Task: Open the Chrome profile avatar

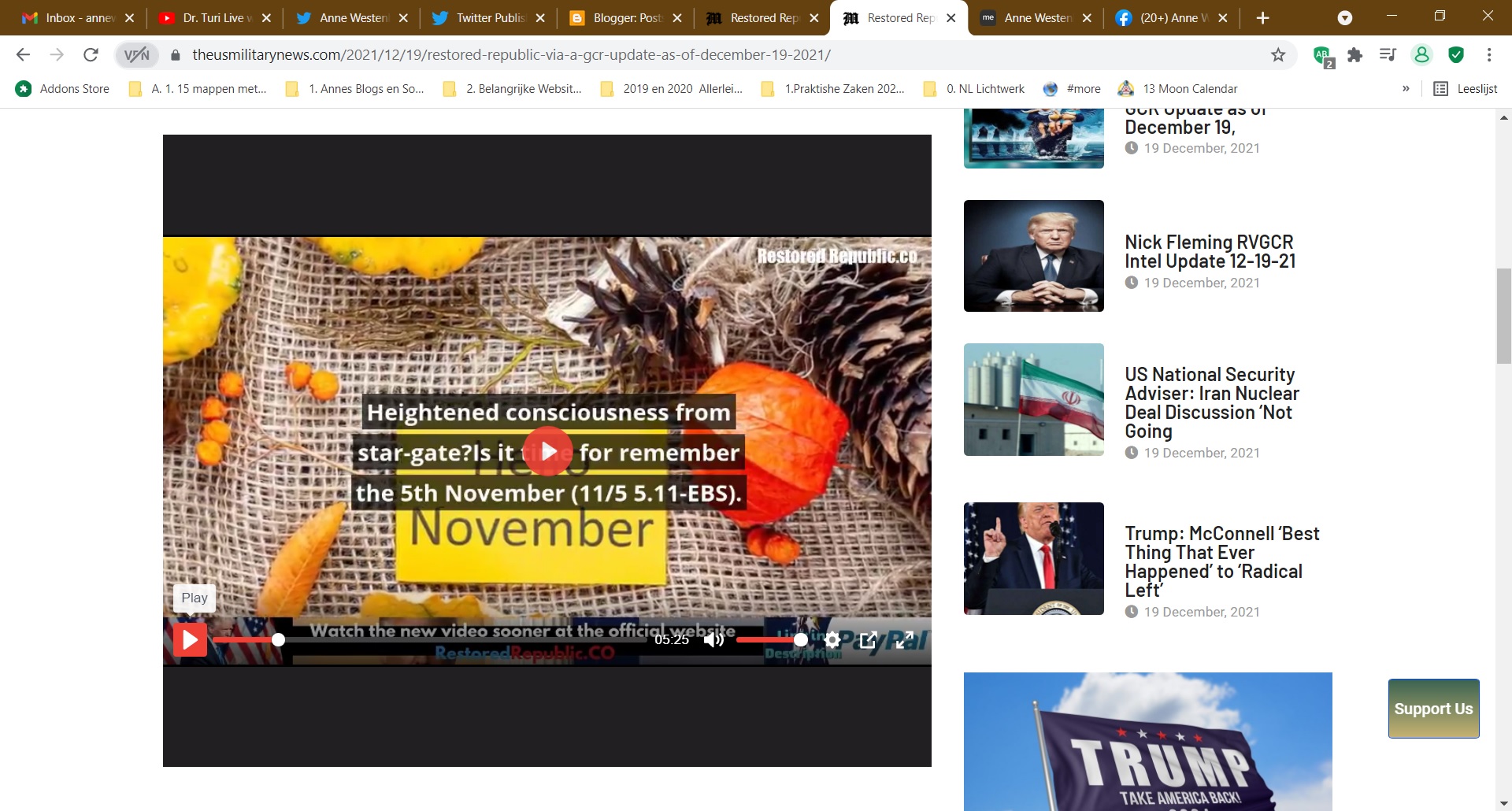Action: pos(1421,55)
